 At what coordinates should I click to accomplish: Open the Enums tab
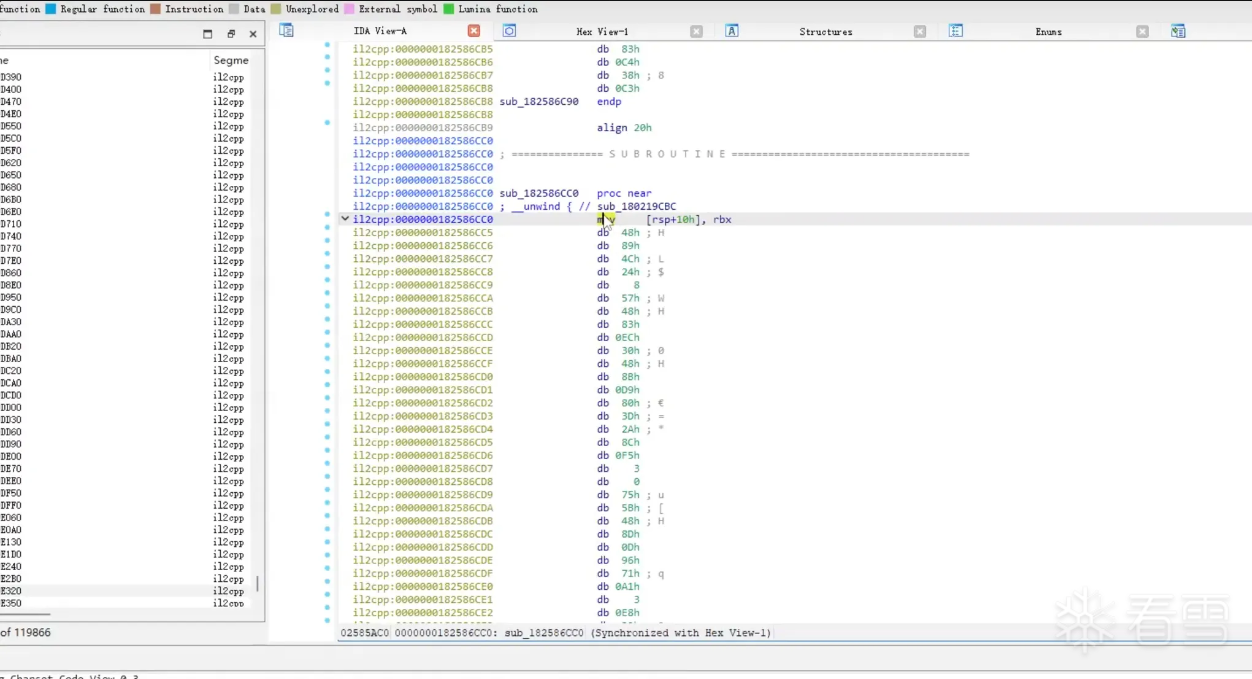(x=1049, y=32)
